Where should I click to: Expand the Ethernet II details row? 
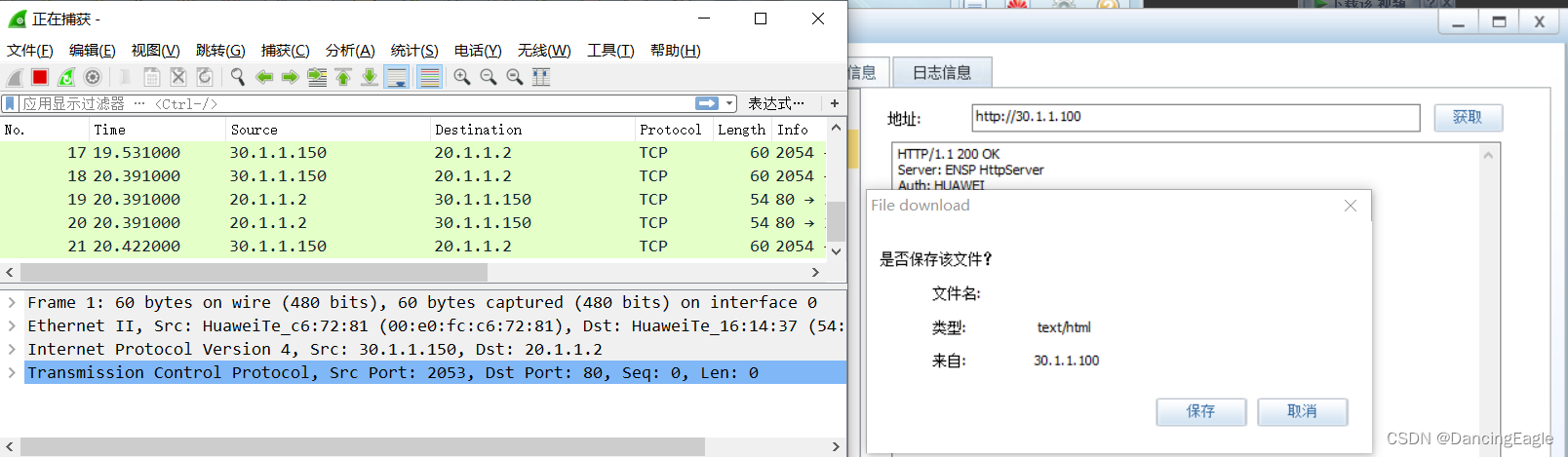12,325
